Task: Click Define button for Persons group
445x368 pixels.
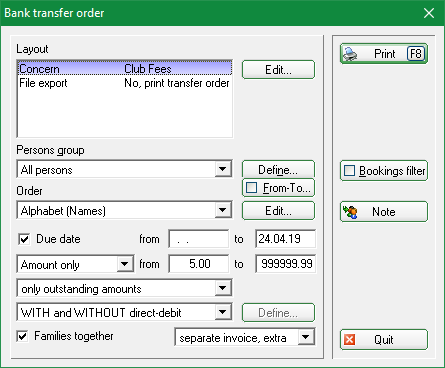Action: click(278, 169)
